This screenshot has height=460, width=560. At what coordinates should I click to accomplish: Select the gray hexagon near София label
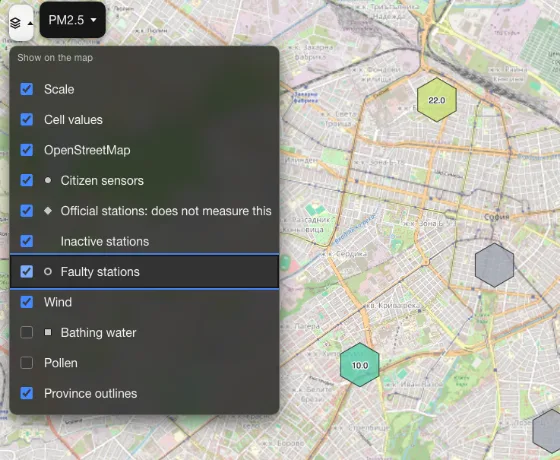[495, 265]
